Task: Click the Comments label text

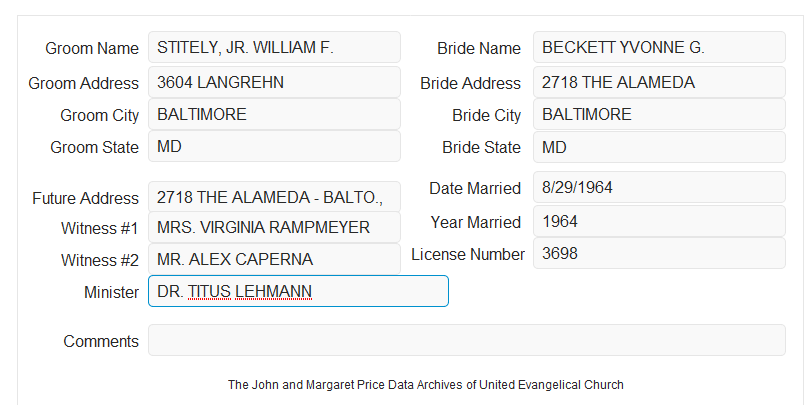Action: click(101, 341)
